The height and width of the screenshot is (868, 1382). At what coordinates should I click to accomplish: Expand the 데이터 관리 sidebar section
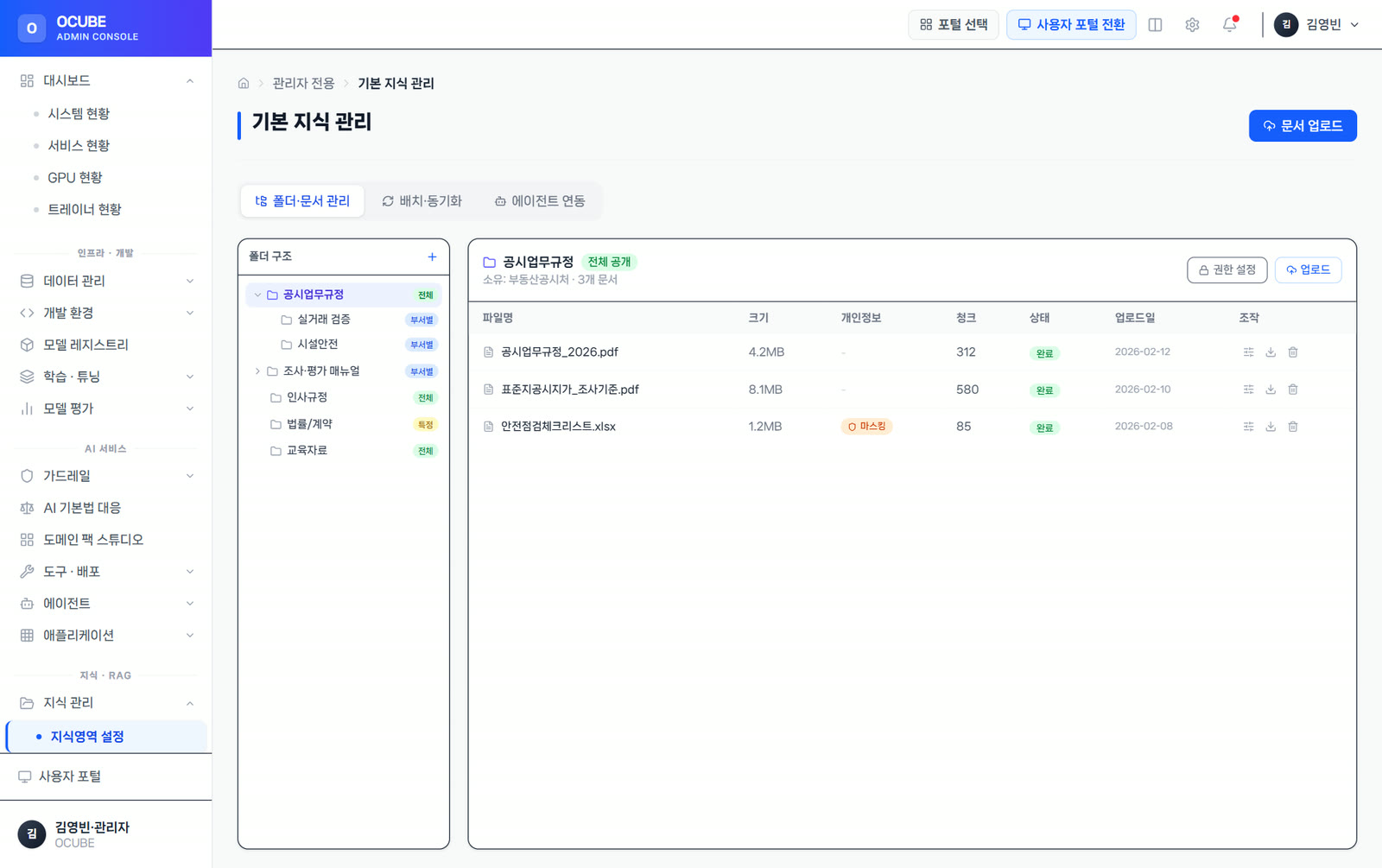[190, 282]
